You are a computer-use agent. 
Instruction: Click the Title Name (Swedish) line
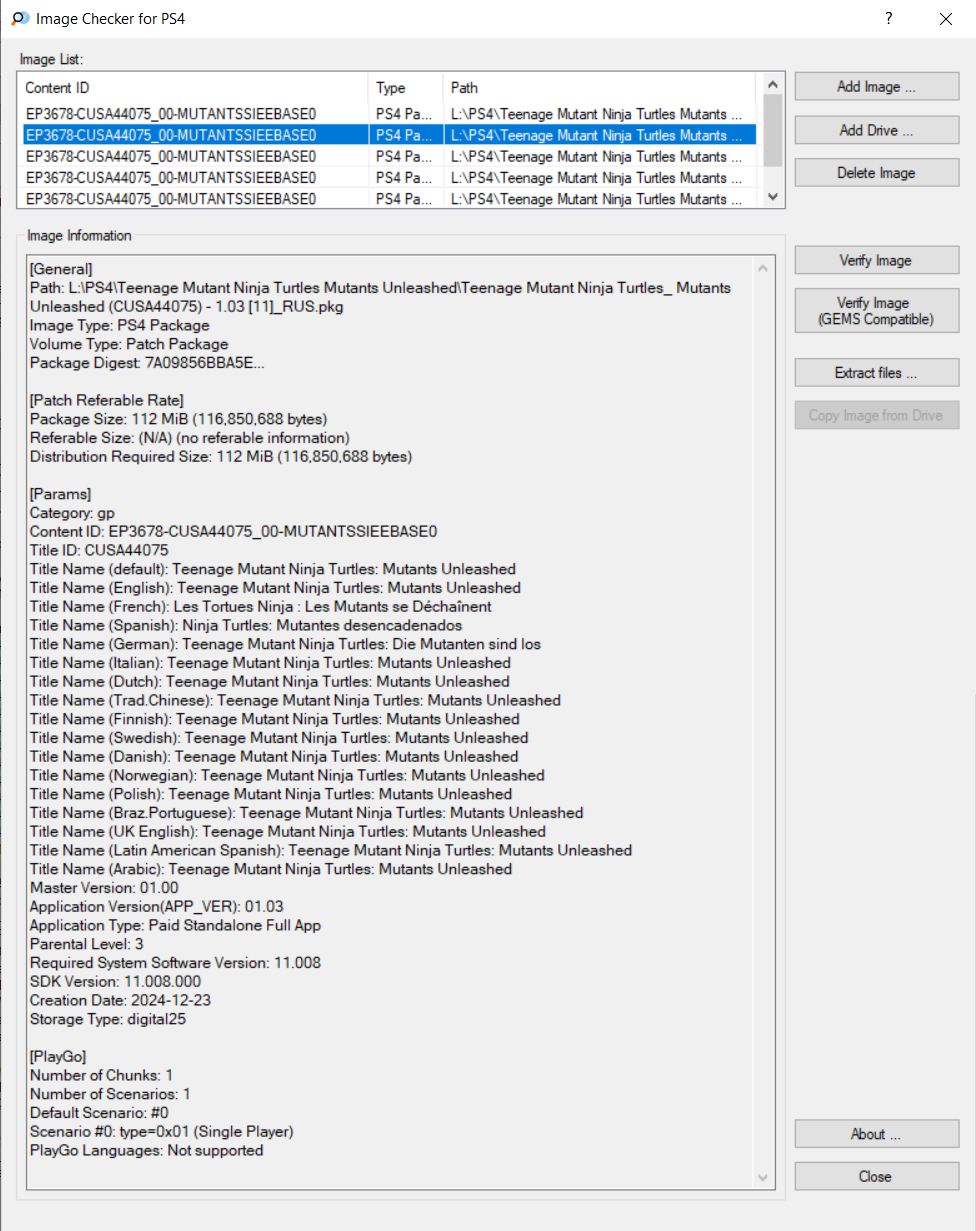tap(279, 738)
